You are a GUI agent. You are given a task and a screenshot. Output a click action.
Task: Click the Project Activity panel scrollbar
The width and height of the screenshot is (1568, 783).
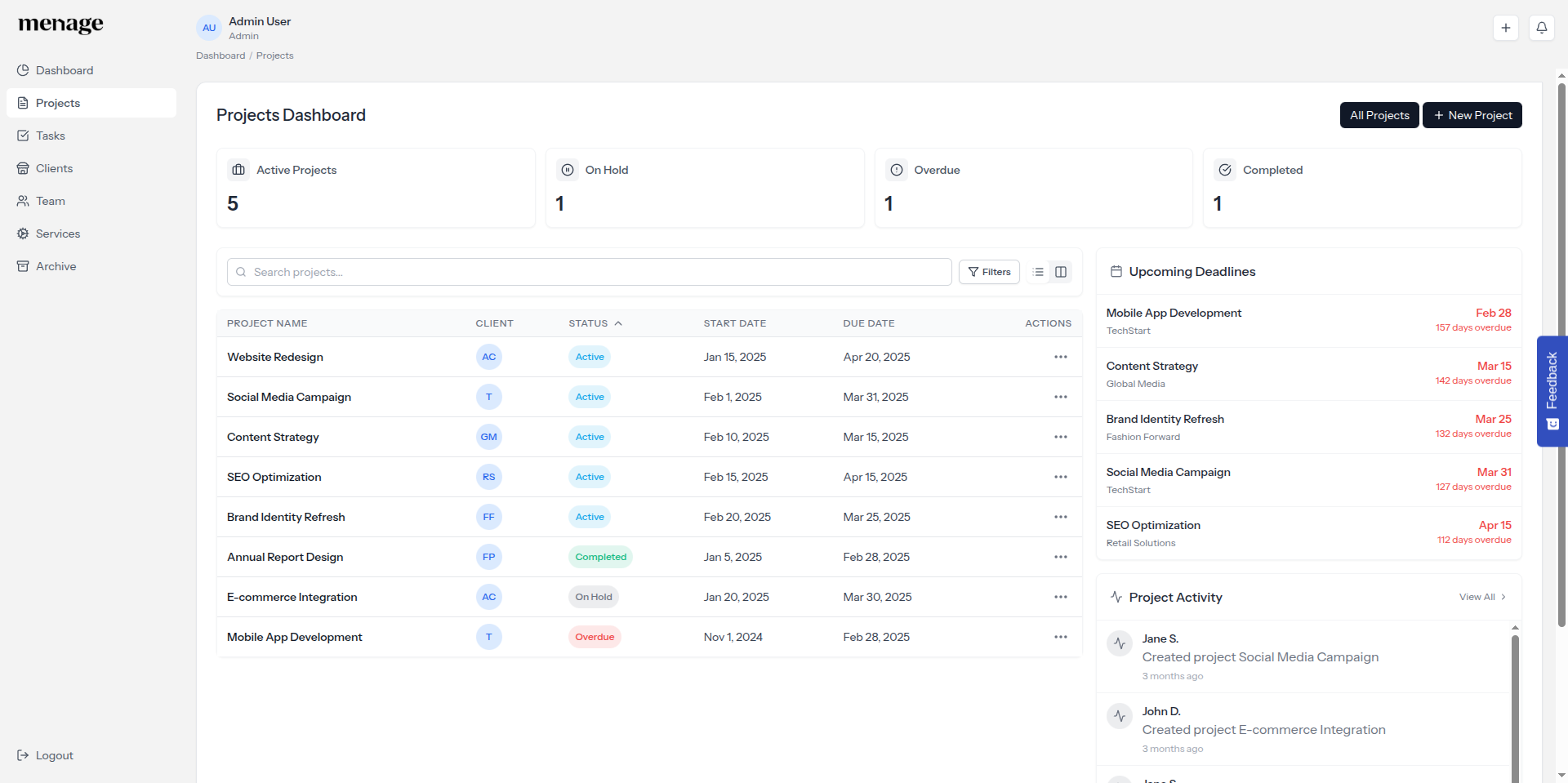pyautogui.click(x=1515, y=702)
